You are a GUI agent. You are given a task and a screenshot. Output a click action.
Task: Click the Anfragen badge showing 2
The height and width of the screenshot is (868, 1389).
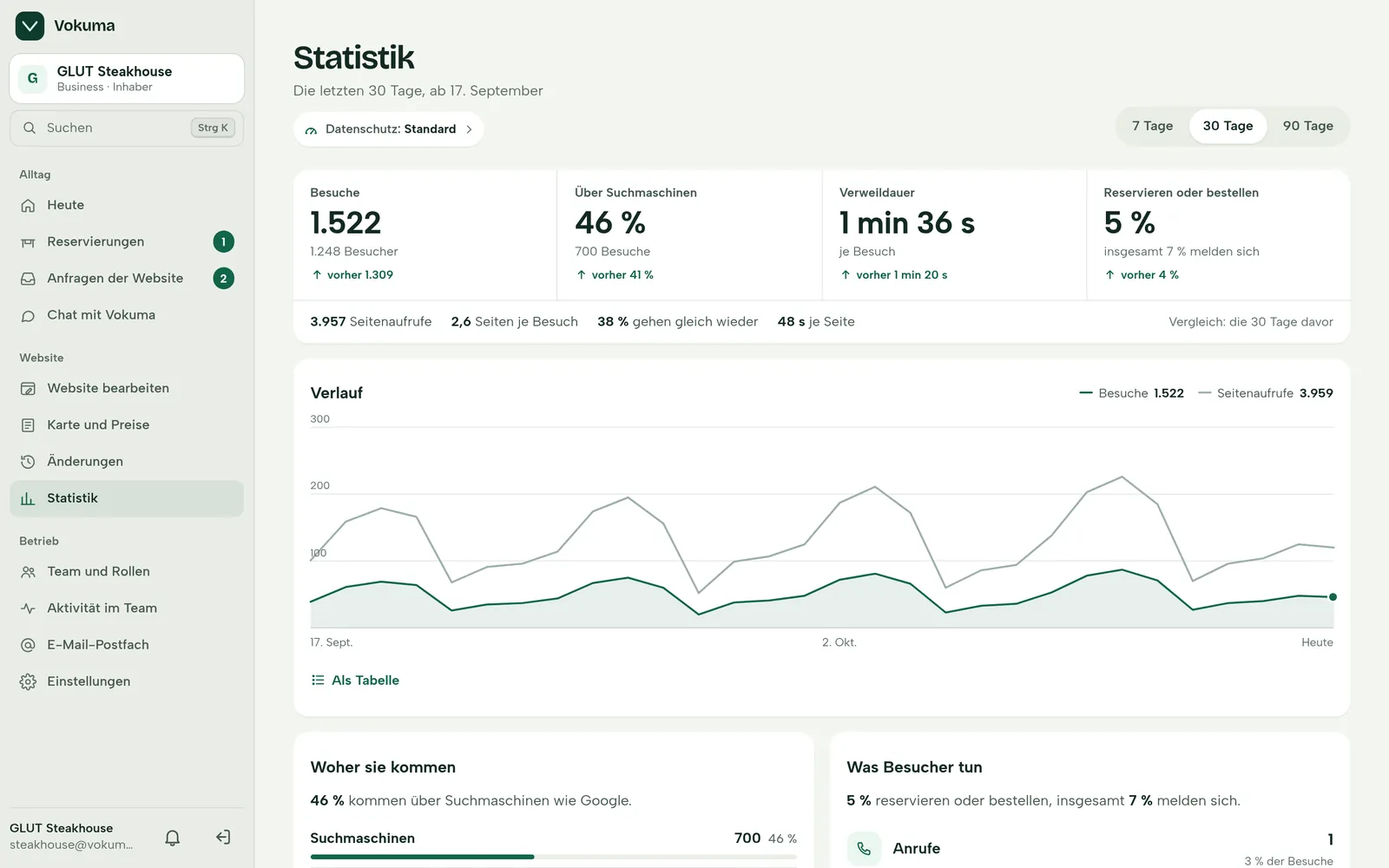[x=223, y=279]
